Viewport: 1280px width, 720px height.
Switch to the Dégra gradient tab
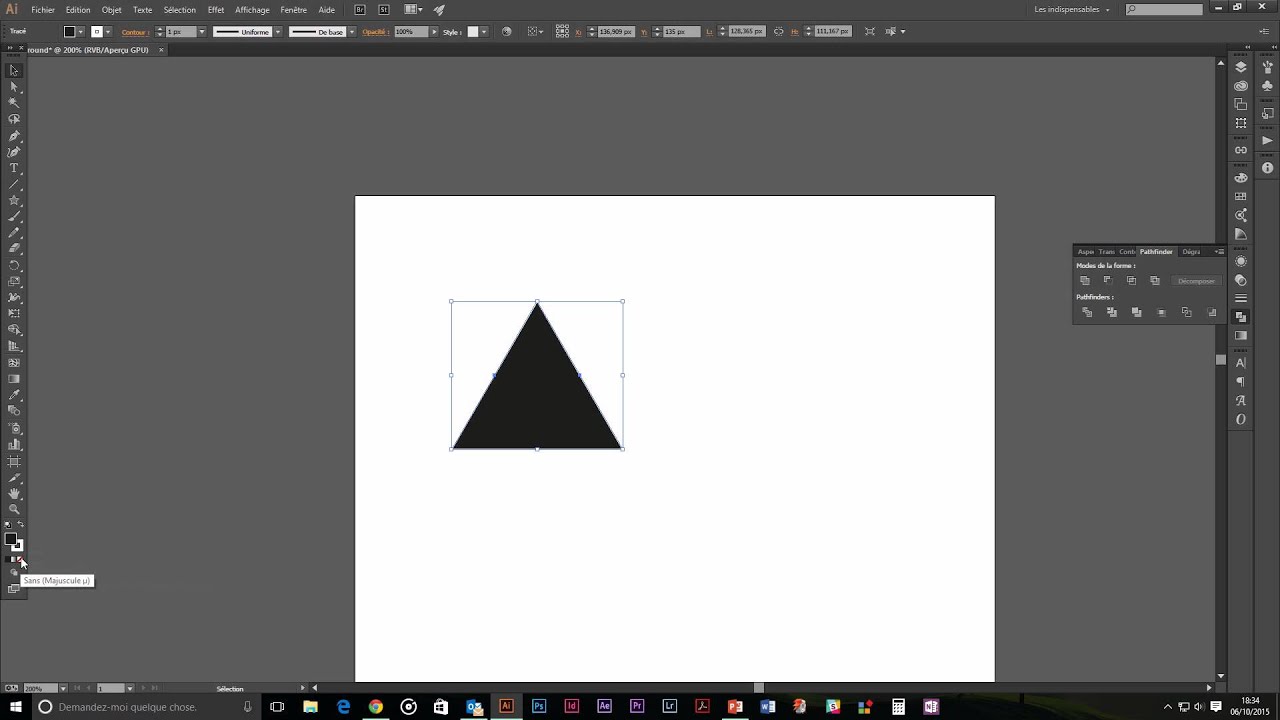point(1191,252)
